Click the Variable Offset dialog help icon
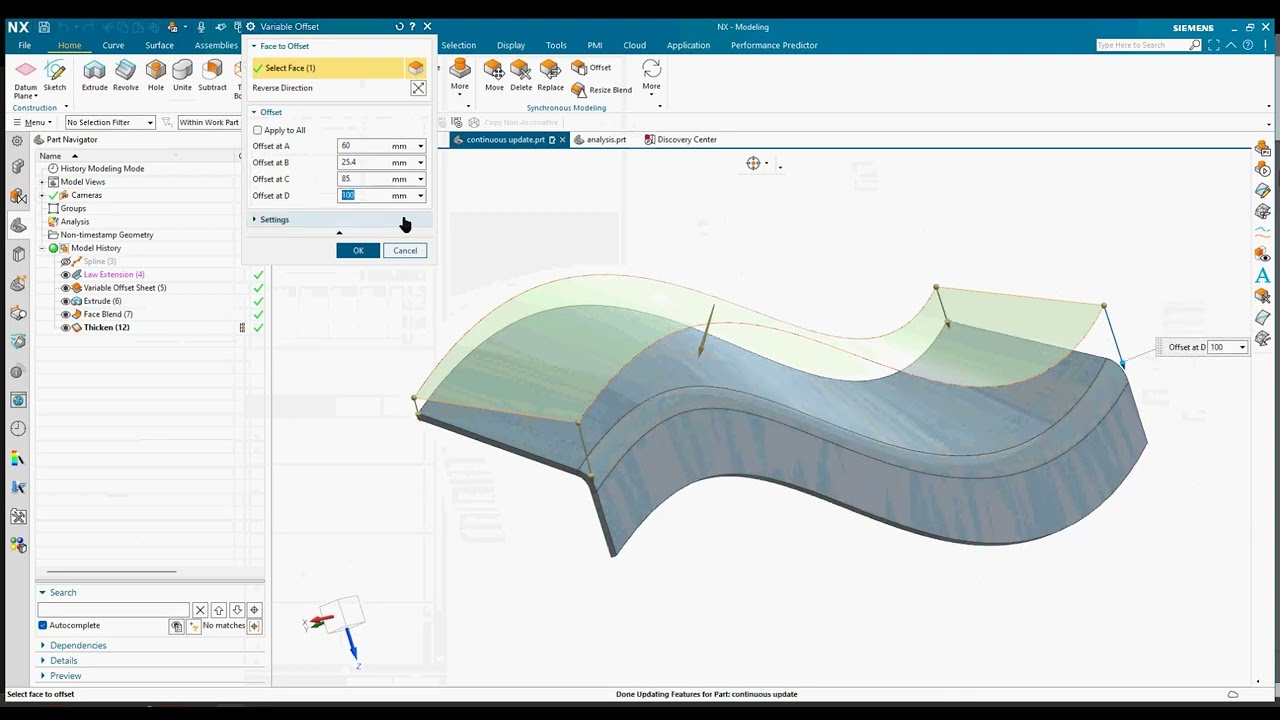Image resolution: width=1280 pixels, height=720 pixels. coord(412,27)
